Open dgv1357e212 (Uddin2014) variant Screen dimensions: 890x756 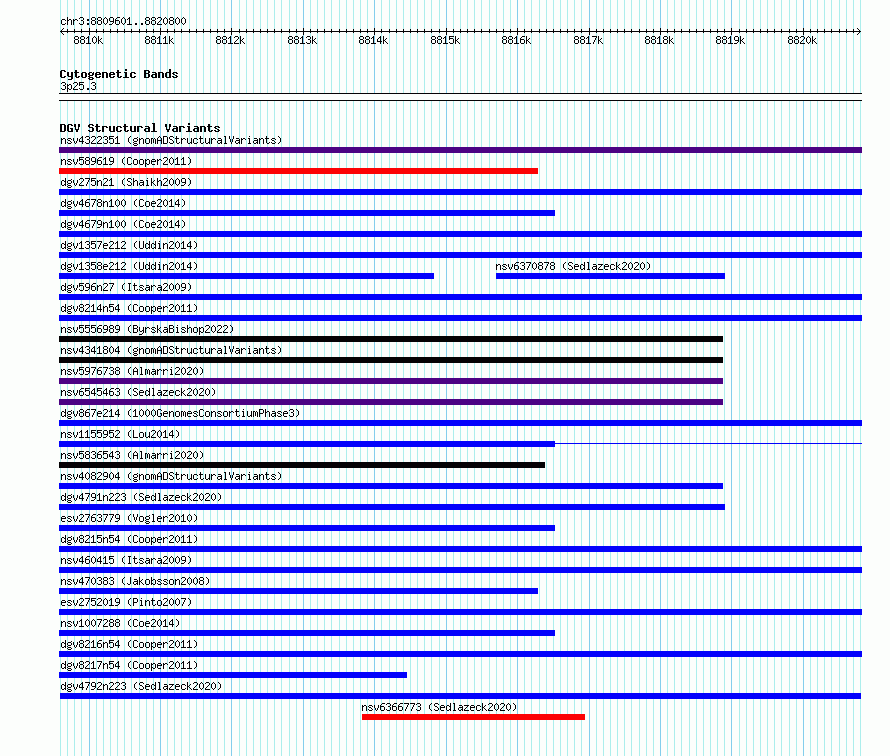129,245
